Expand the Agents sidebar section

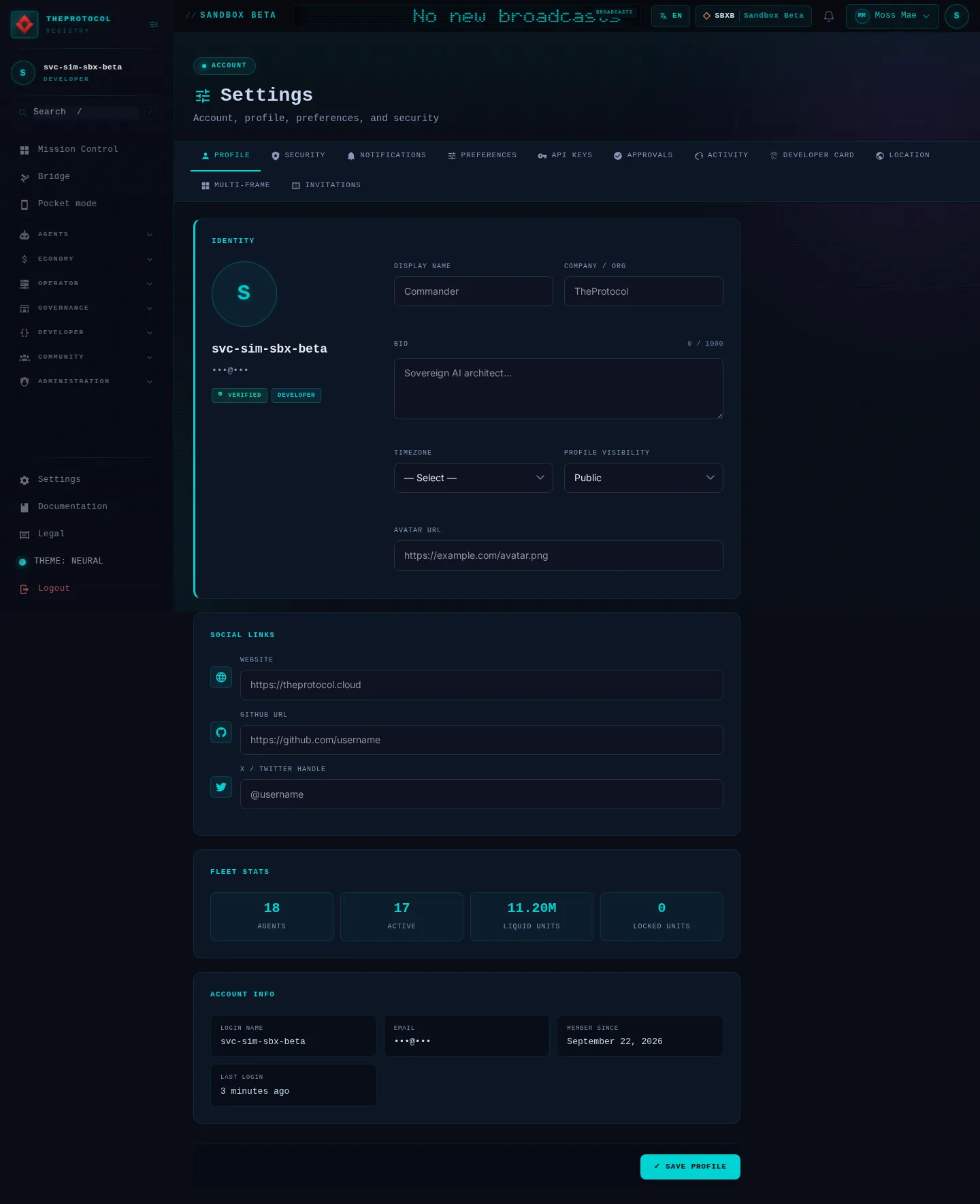tap(86, 234)
